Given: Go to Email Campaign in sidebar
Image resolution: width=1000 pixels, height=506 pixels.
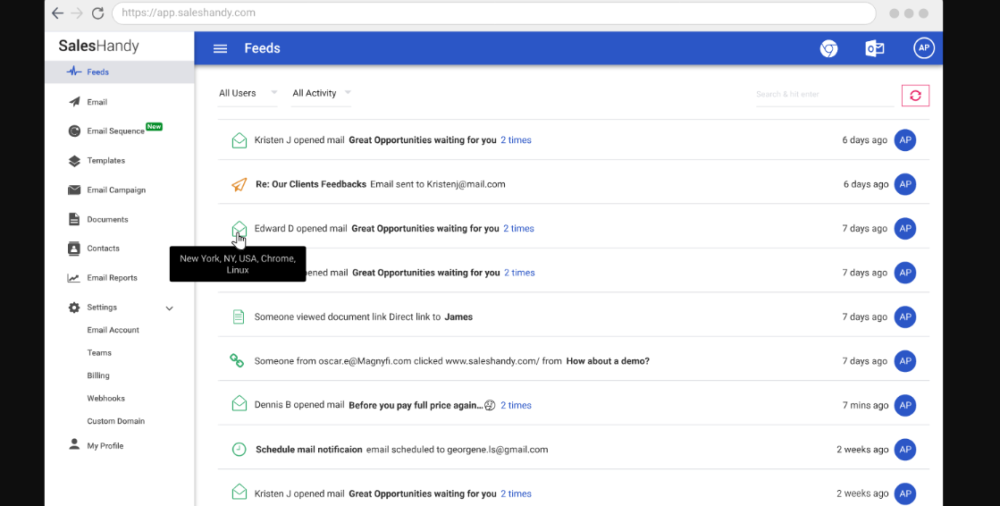Looking at the screenshot, I should pyautogui.click(x=115, y=190).
